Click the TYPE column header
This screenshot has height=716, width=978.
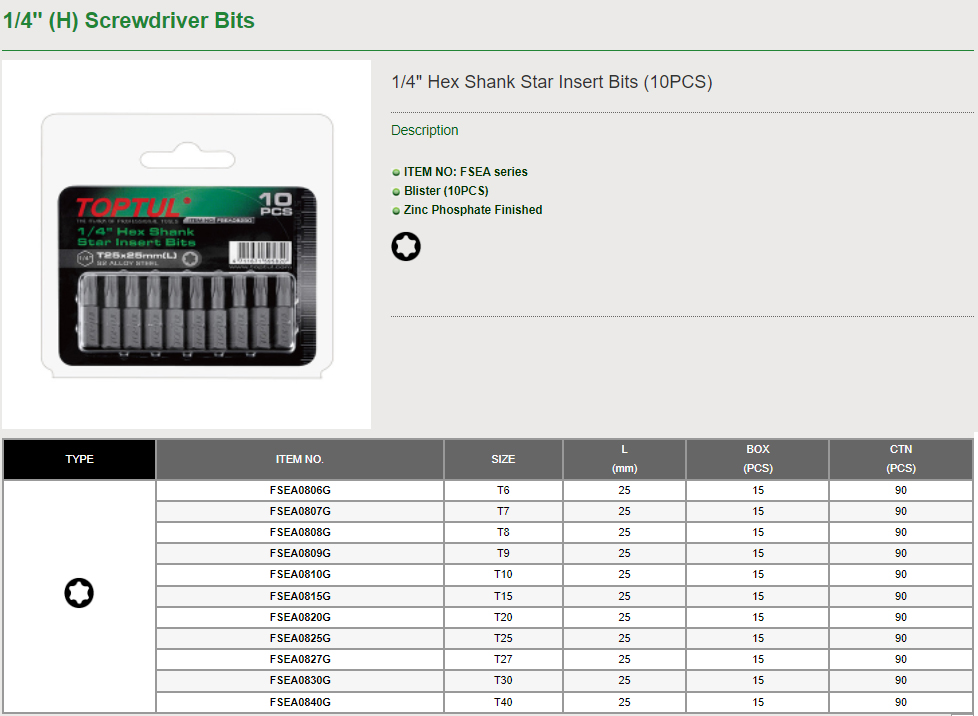[x=80, y=459]
